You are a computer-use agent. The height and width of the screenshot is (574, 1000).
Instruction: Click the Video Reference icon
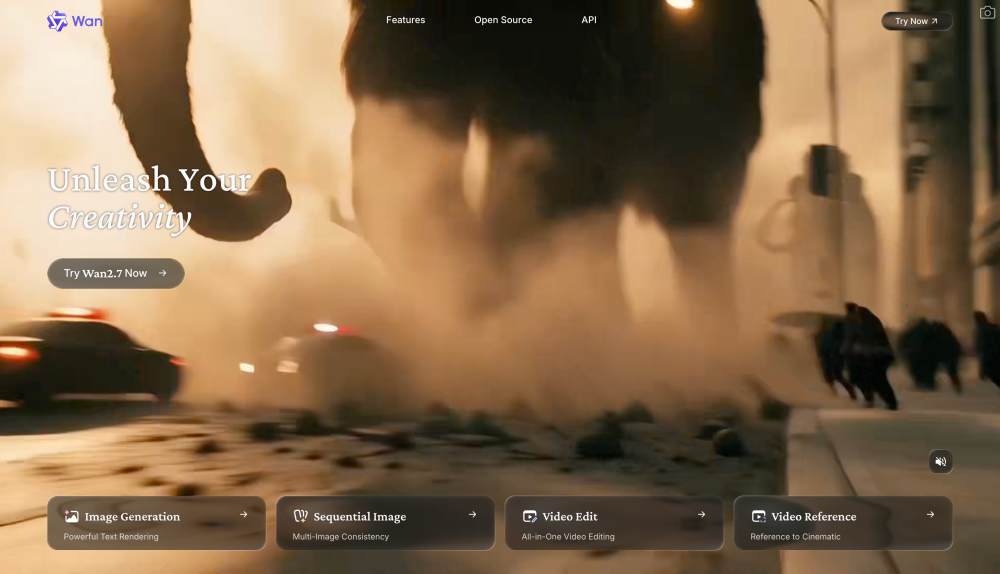(x=758, y=517)
